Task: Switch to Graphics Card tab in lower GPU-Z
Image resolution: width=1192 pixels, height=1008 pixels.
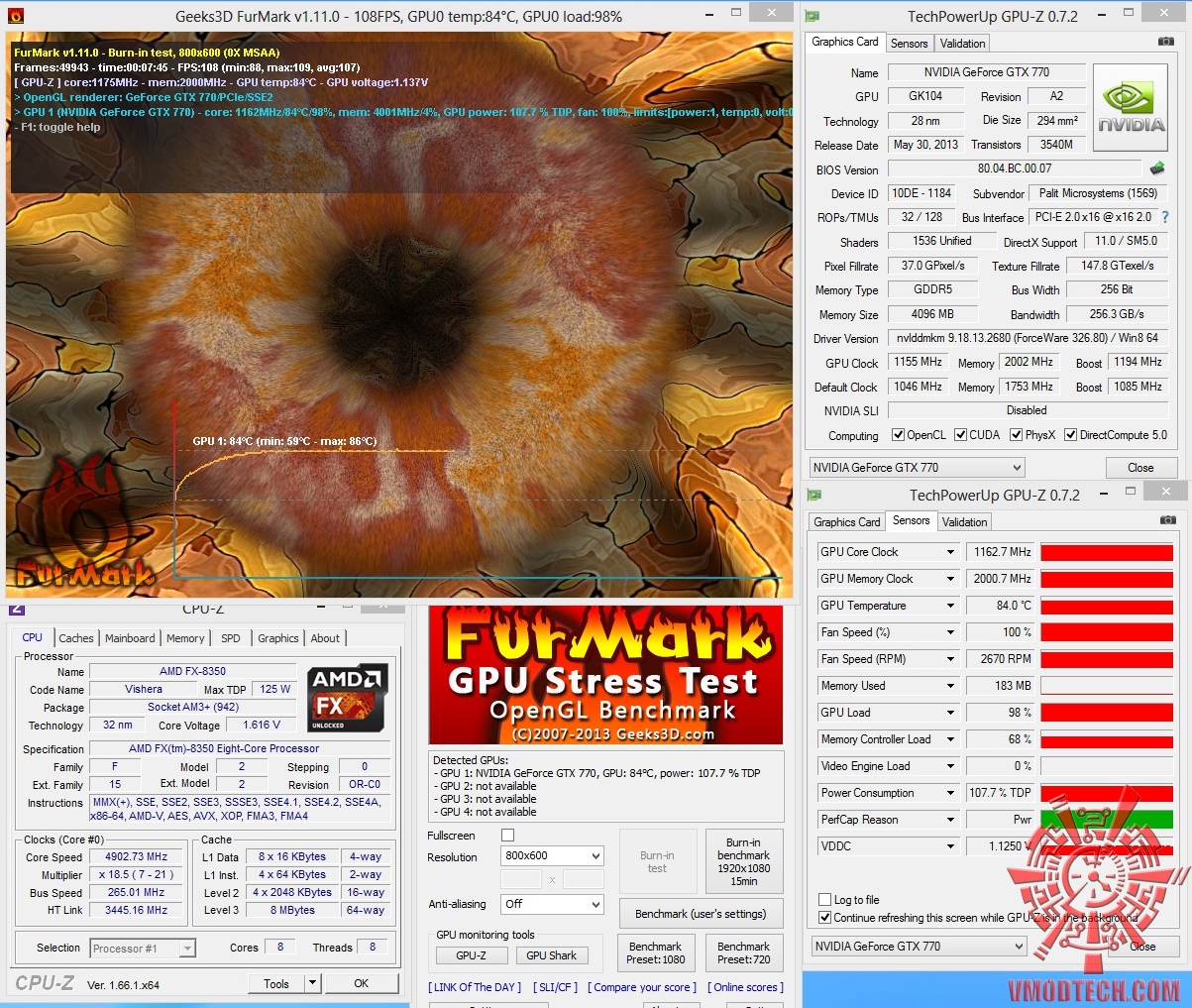Action: click(846, 522)
